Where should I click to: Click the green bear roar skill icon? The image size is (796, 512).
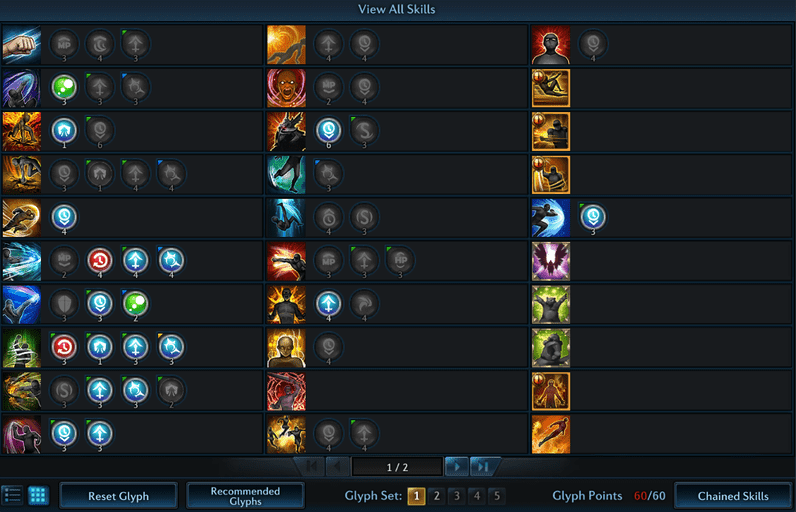coord(551,304)
